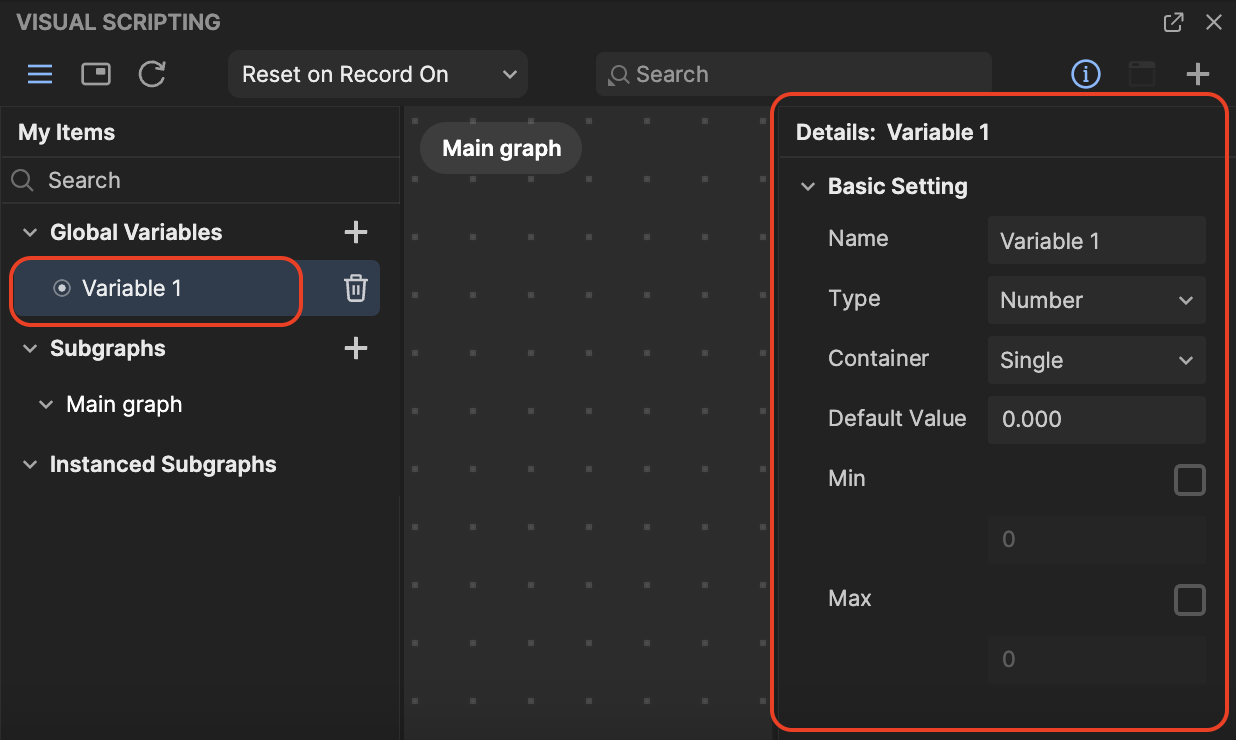This screenshot has width=1236, height=740.
Task: Click the magnifier icon in My Items search
Action: click(x=22, y=180)
